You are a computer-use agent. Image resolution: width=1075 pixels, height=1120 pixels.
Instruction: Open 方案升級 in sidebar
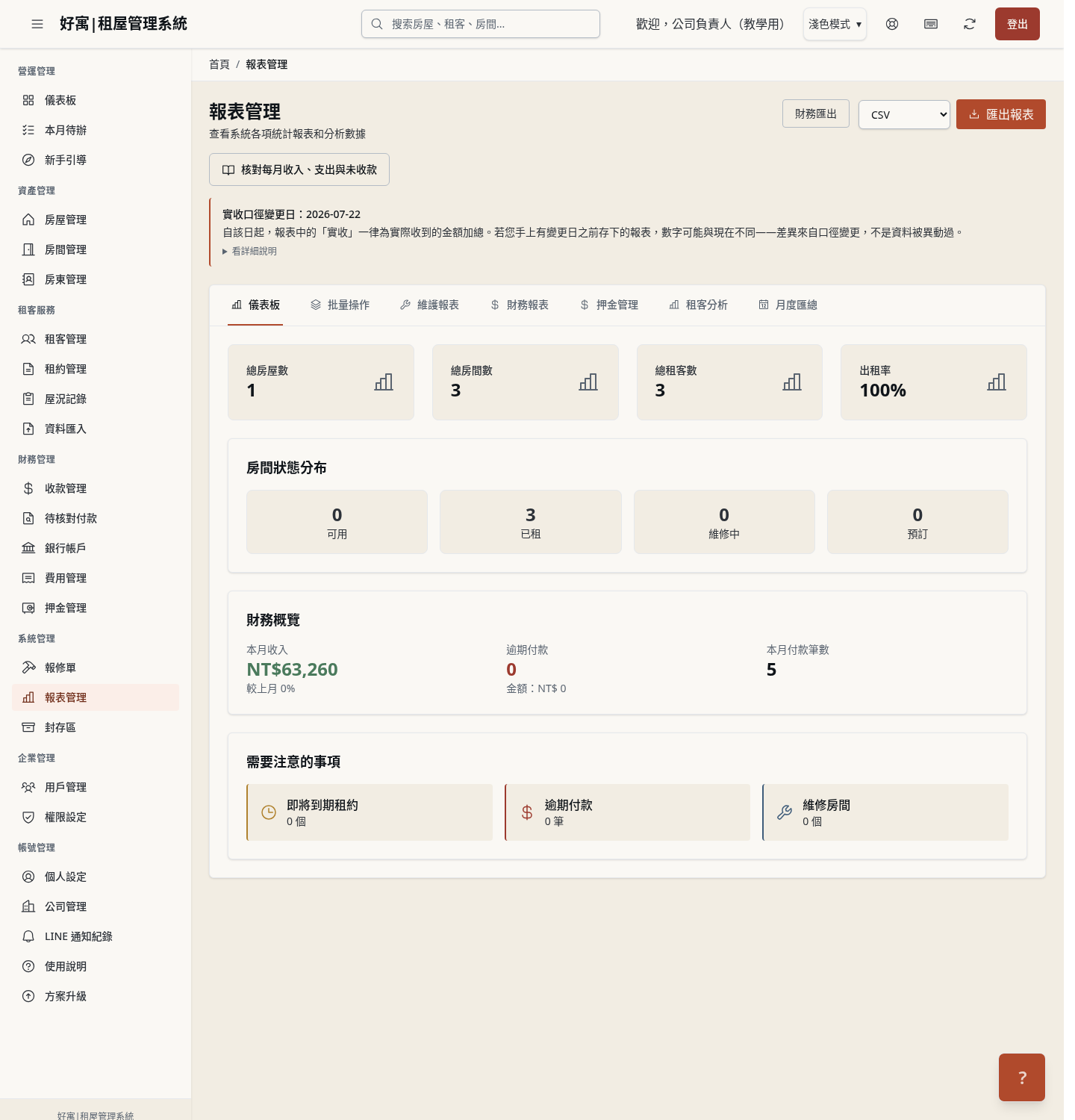tap(96, 996)
